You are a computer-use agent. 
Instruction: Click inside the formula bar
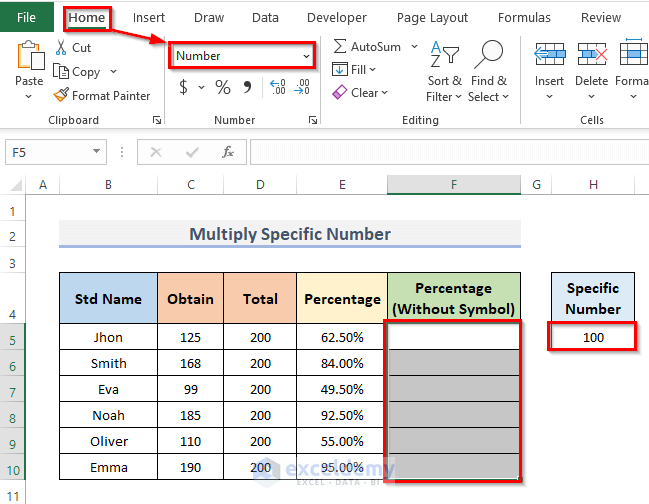(x=440, y=152)
